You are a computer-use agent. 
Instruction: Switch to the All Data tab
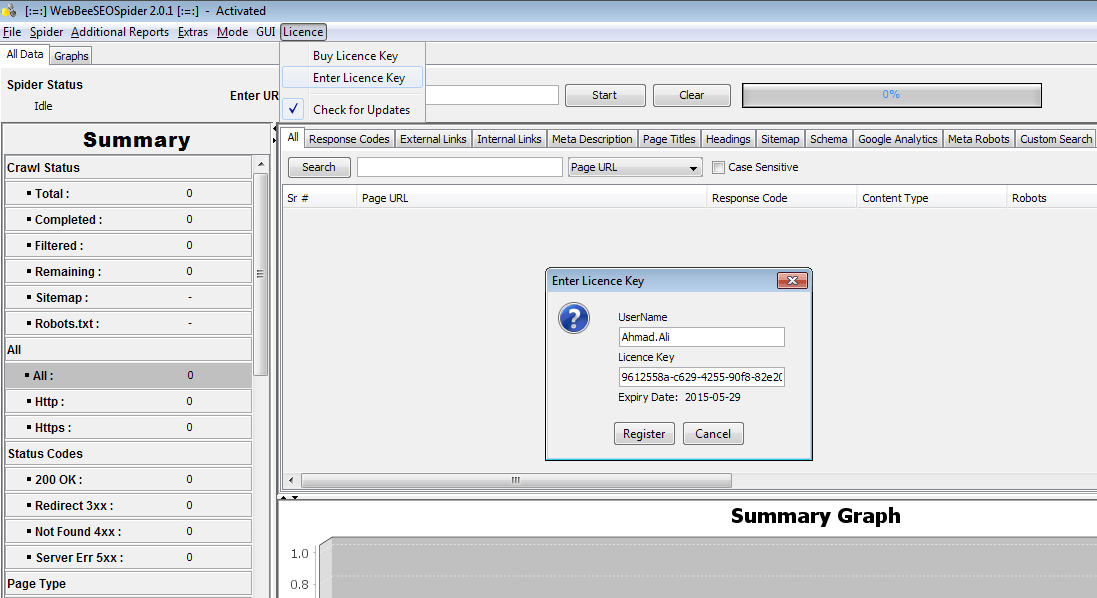coord(24,54)
